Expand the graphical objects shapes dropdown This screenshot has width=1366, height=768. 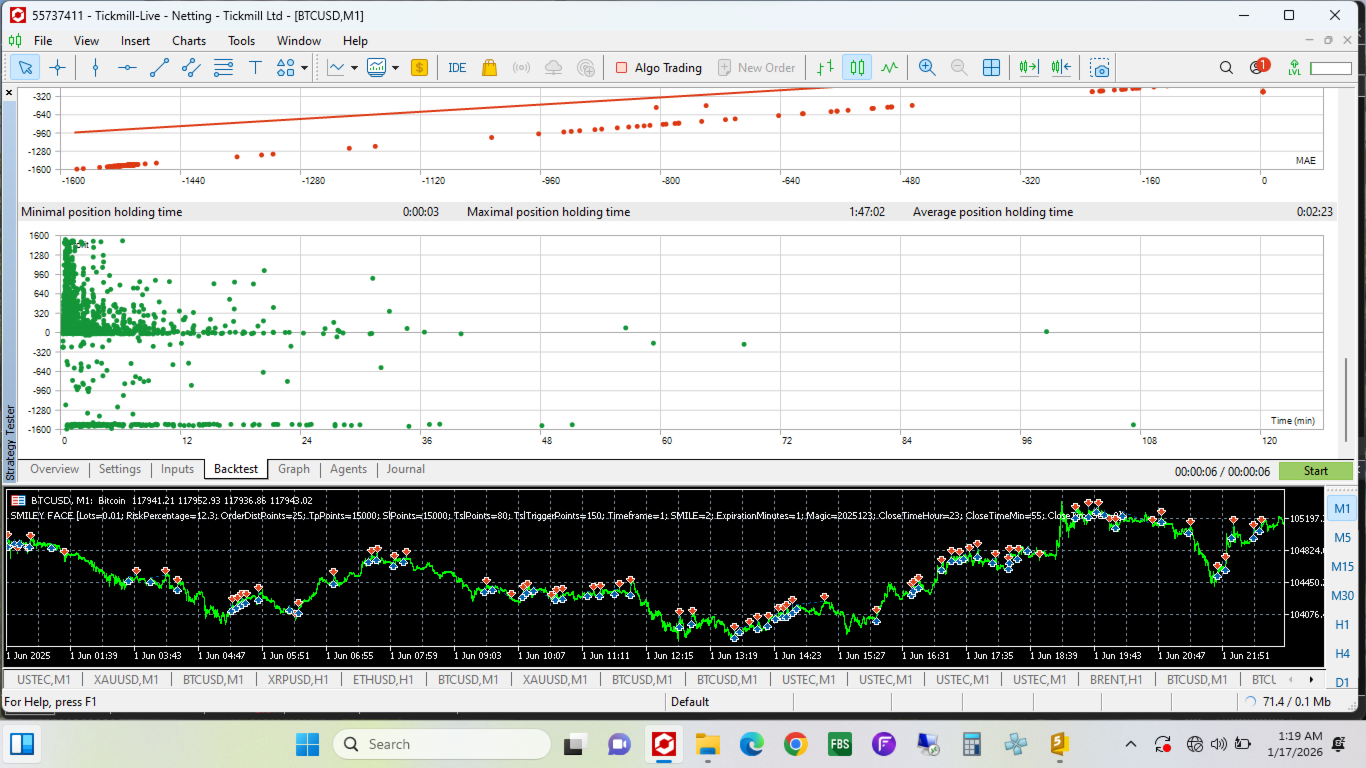coord(304,68)
